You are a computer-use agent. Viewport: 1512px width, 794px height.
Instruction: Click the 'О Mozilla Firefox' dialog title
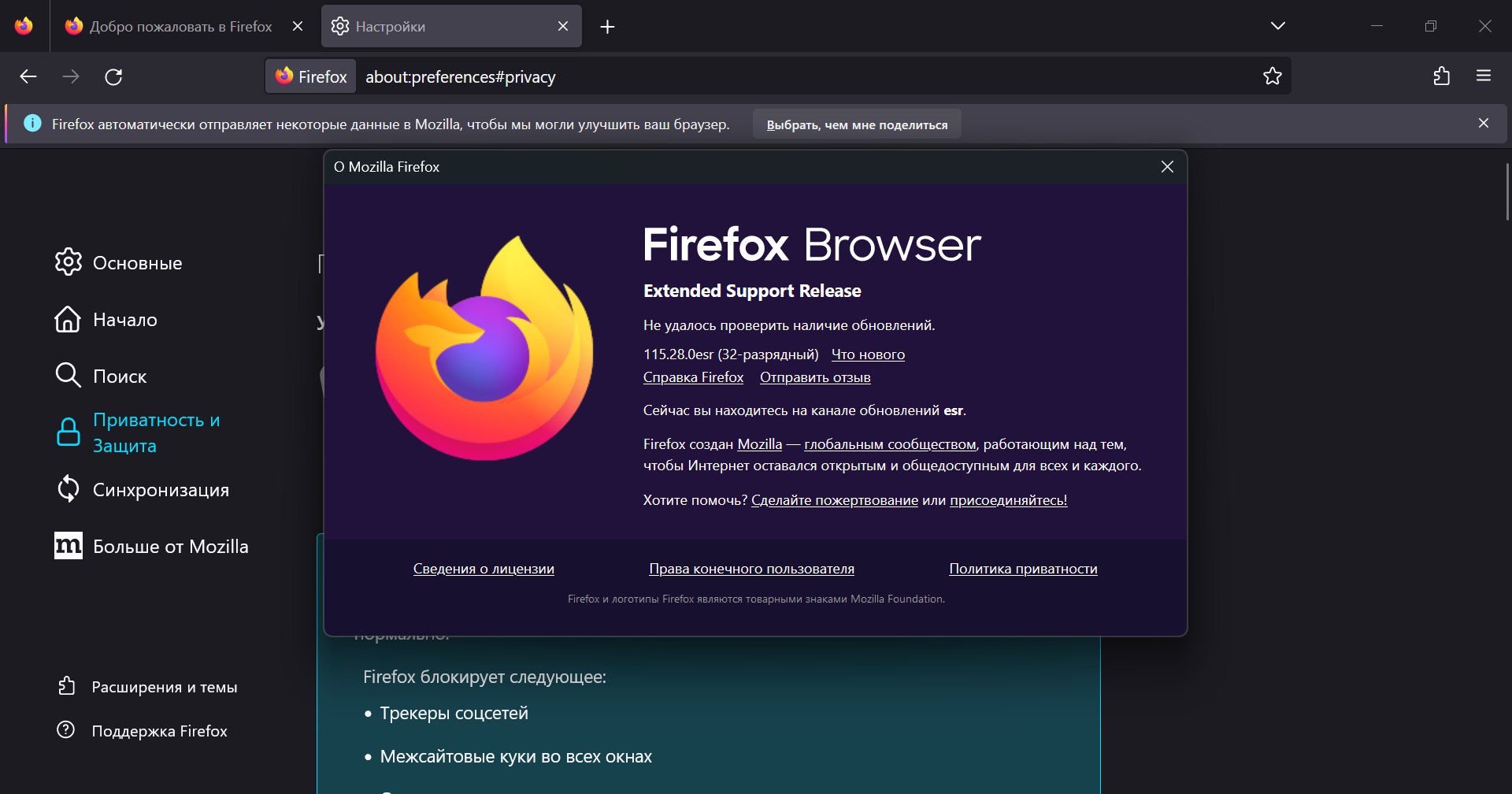coord(387,167)
